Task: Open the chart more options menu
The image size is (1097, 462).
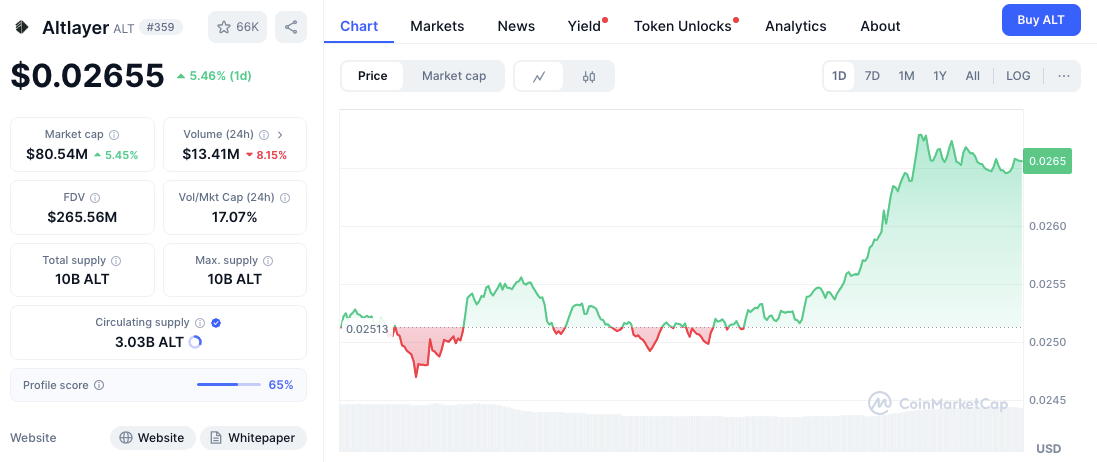Action: point(1063,76)
